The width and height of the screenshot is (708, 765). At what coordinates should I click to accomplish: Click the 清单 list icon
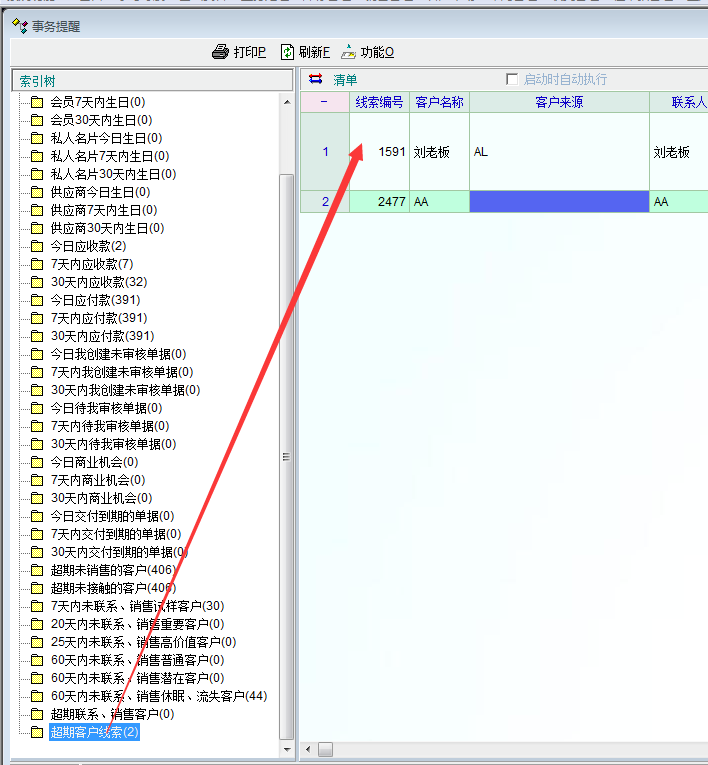(316, 79)
